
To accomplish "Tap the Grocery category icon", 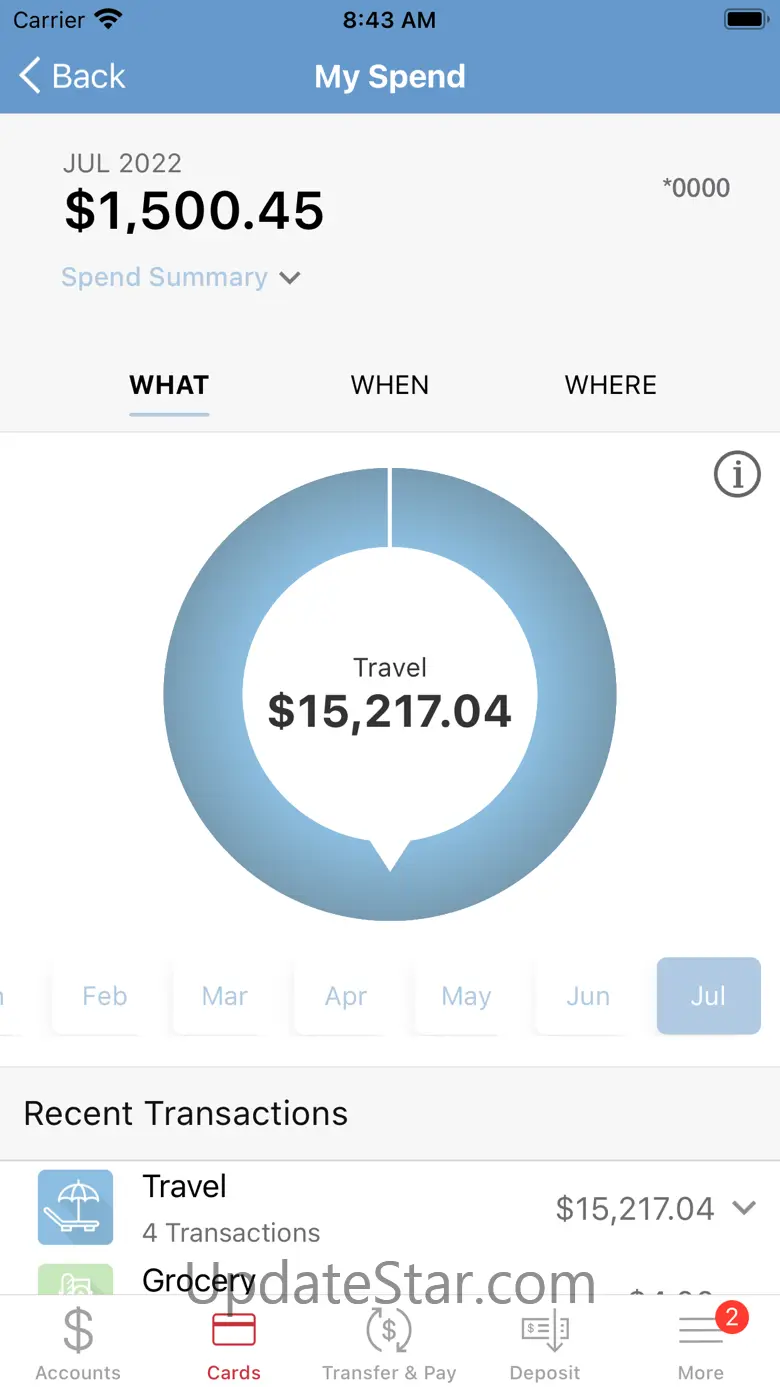I will click(76, 1279).
